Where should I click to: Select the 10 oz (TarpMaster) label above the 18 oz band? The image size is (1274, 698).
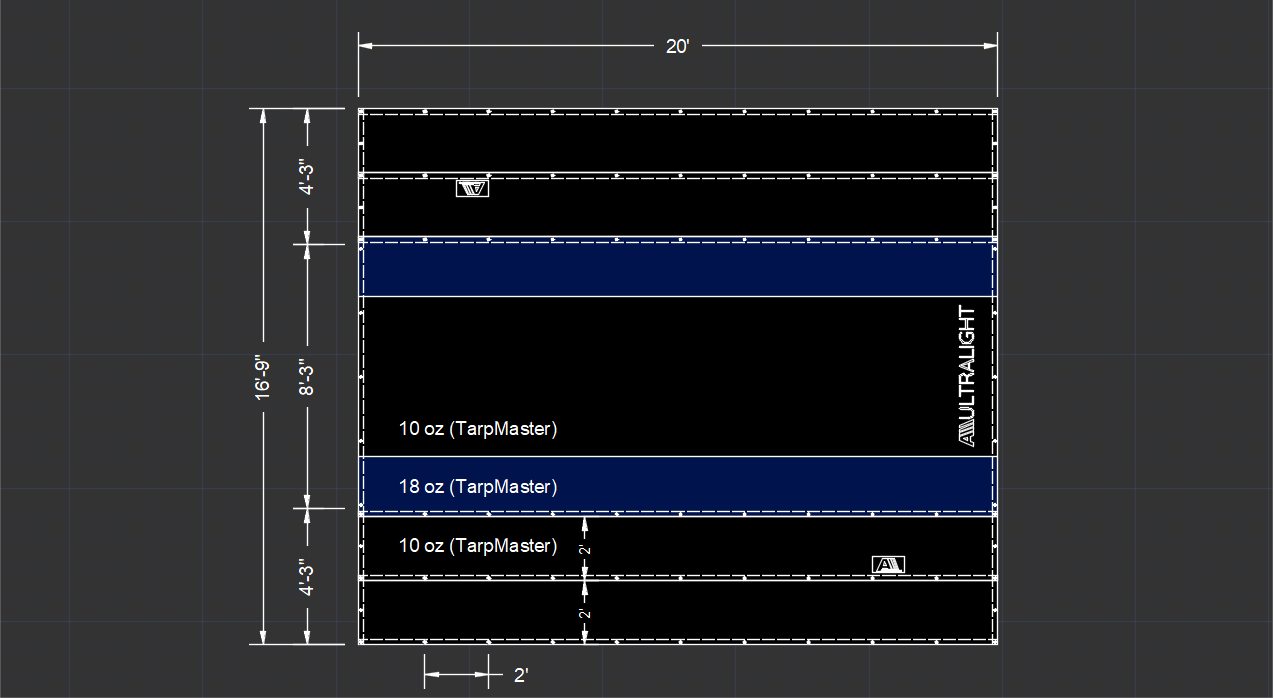(x=478, y=429)
